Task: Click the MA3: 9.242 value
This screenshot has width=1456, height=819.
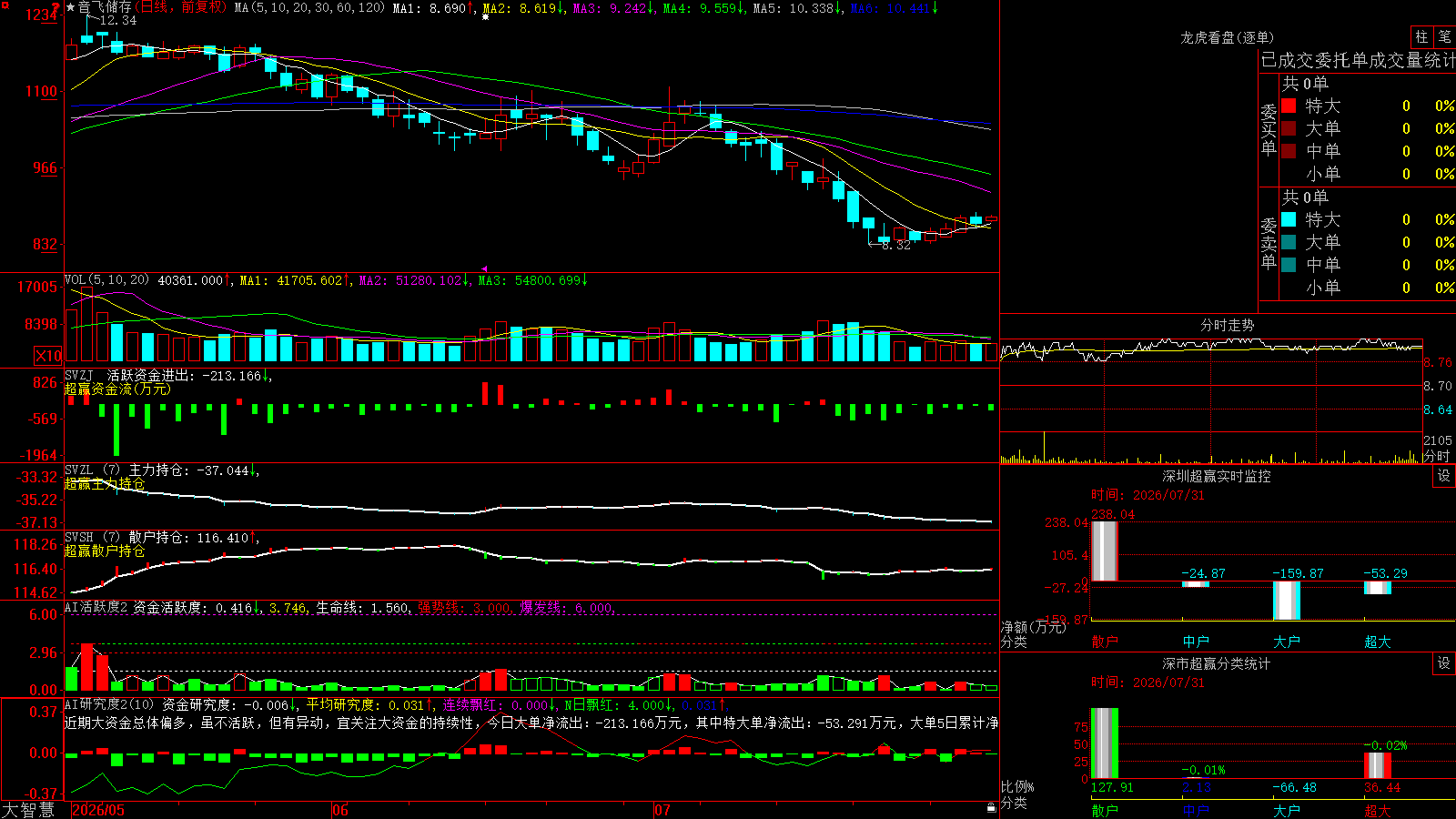Action: [612, 8]
